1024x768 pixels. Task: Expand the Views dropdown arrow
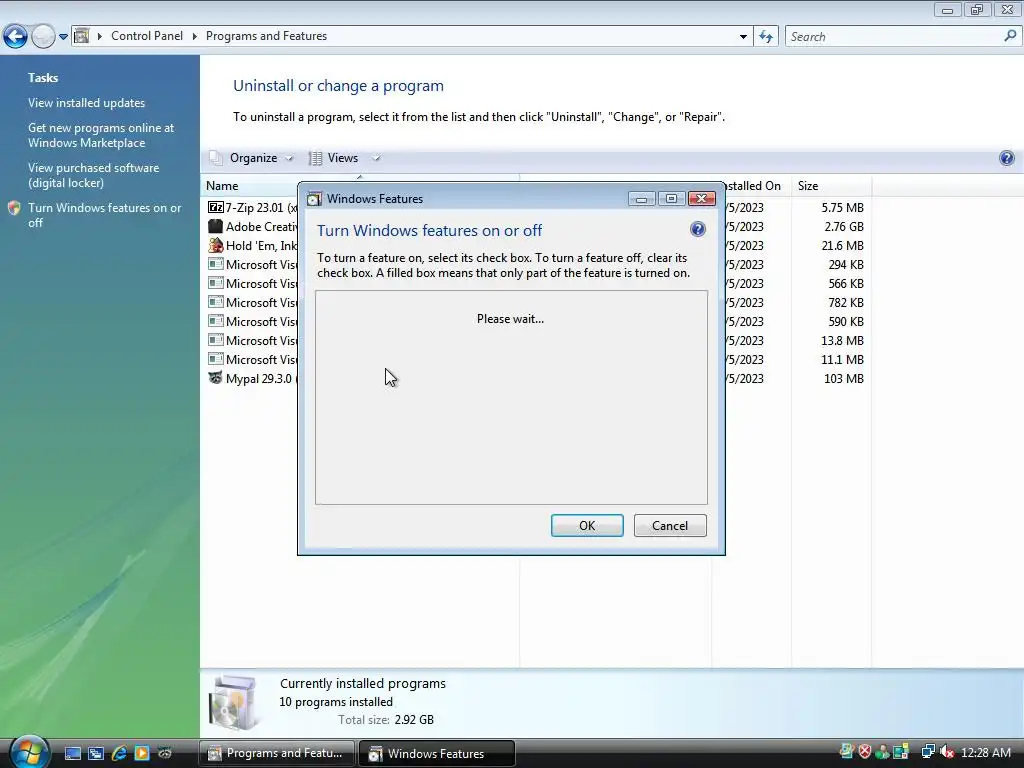point(376,158)
